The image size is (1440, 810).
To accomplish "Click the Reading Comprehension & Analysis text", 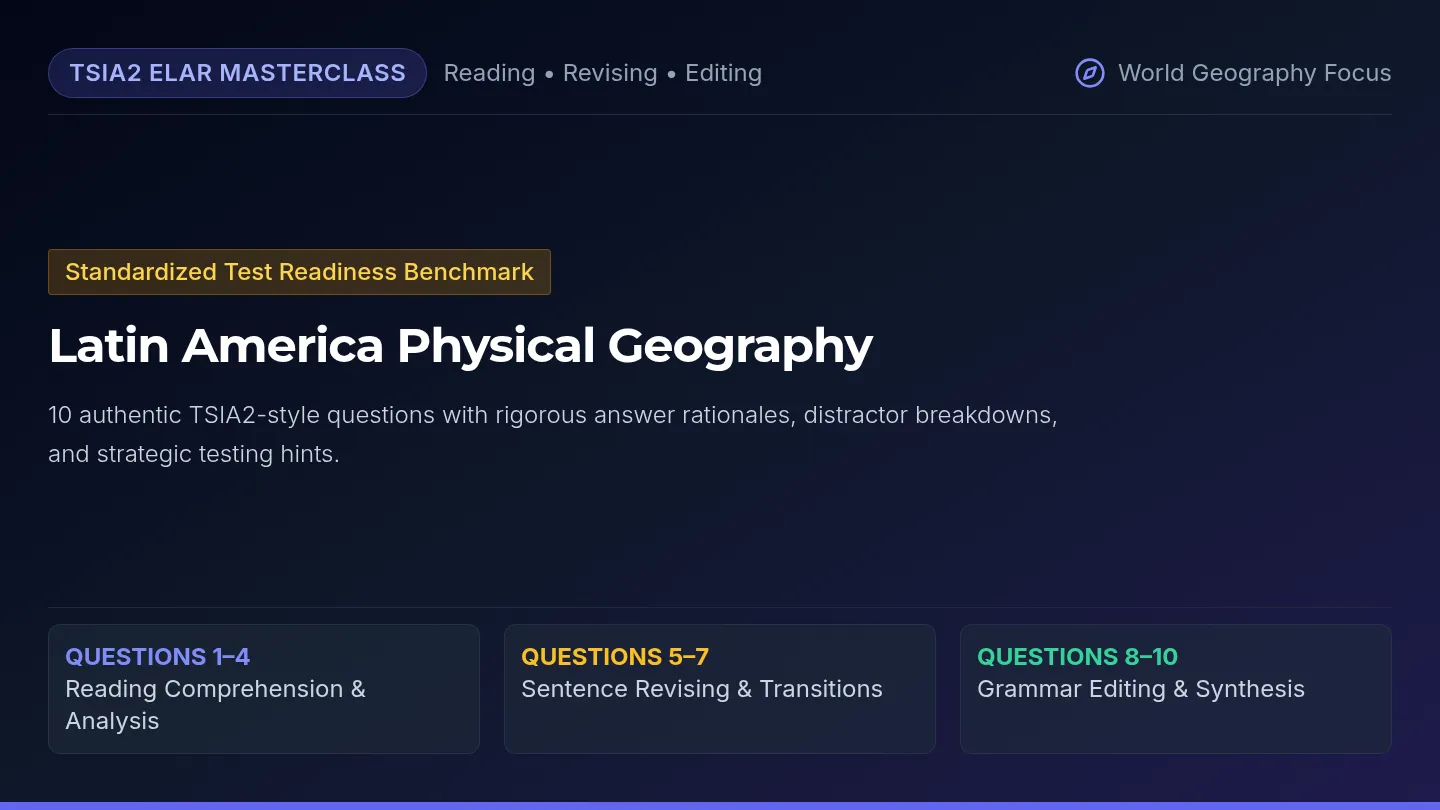I will (216, 705).
